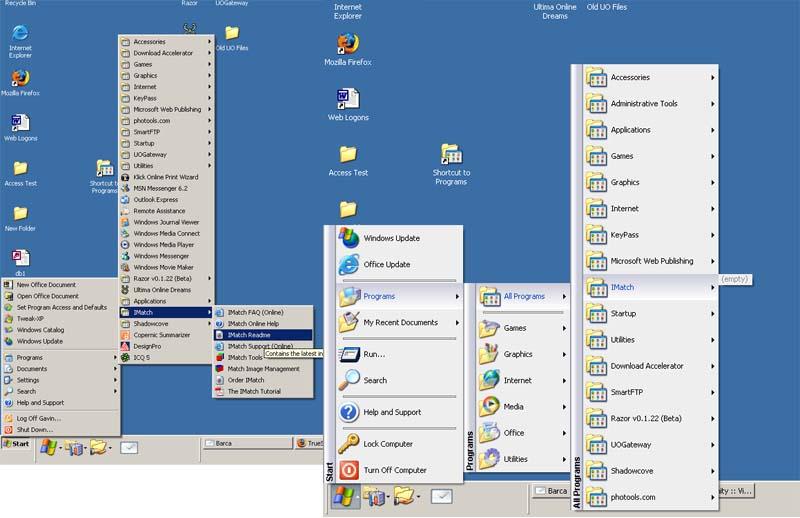
Task: Choose Open Office Document entry
Action: [60, 296]
